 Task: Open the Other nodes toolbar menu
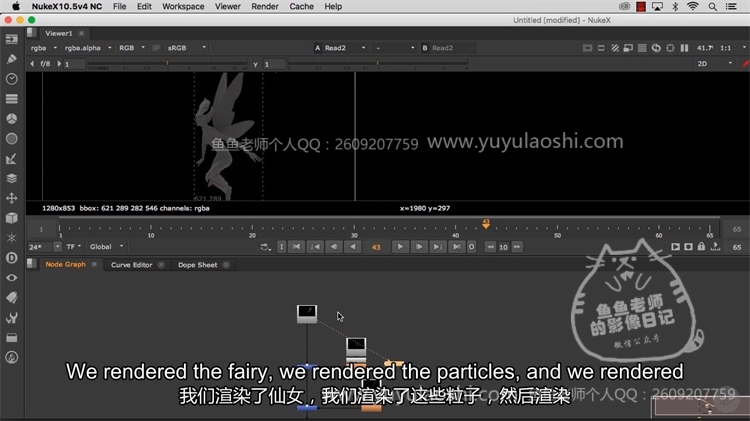11,338
